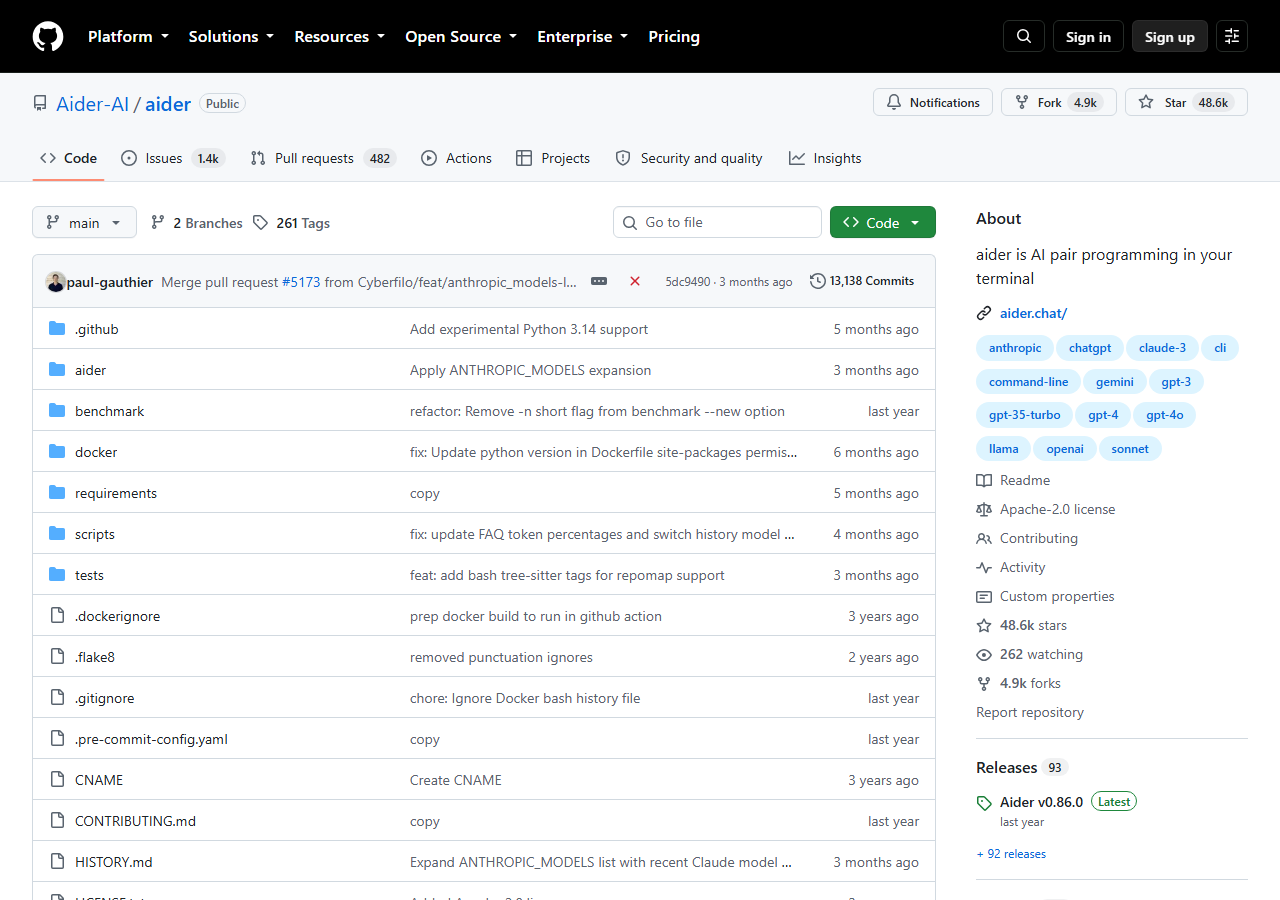The image size is (1280, 900).
Task: Open the .pre-commit-config.yaml file
Action: tap(151, 739)
